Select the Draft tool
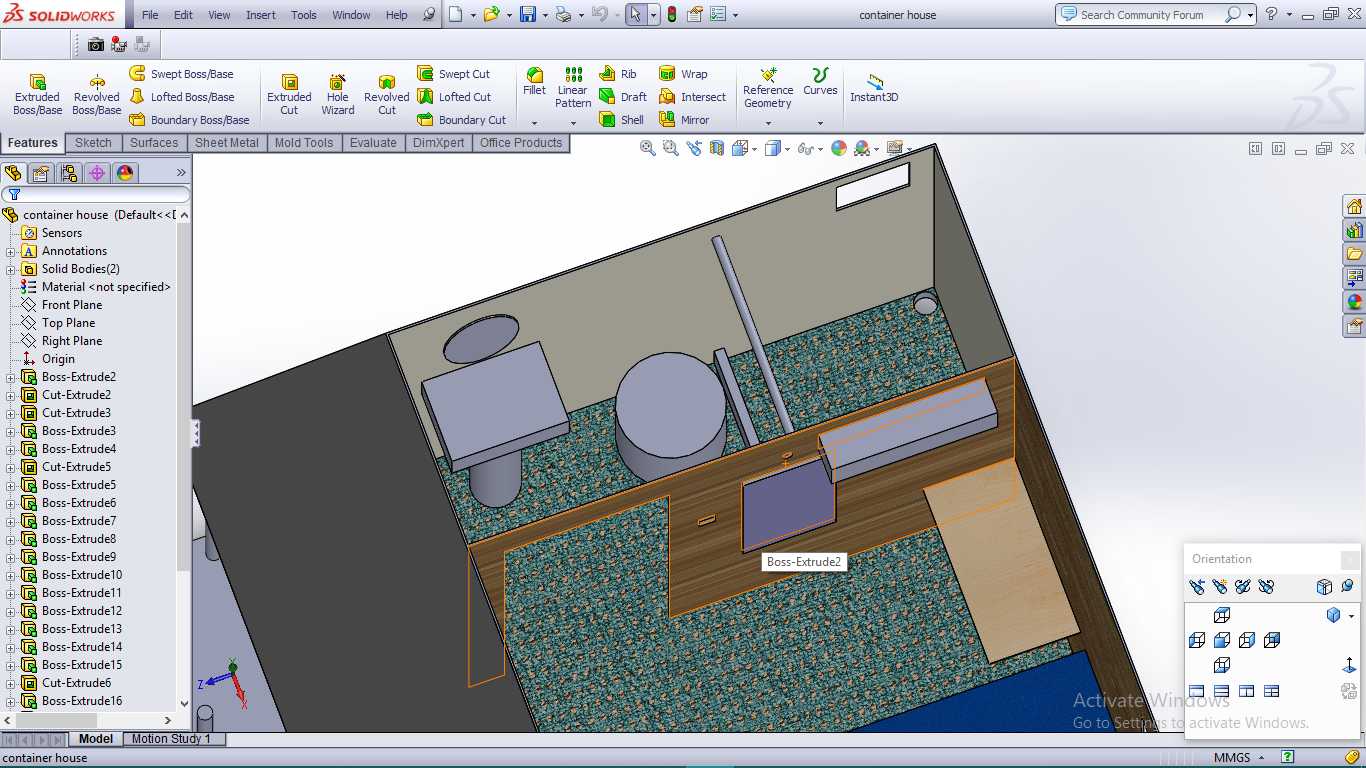Viewport: 1366px width, 768px height. 623,97
